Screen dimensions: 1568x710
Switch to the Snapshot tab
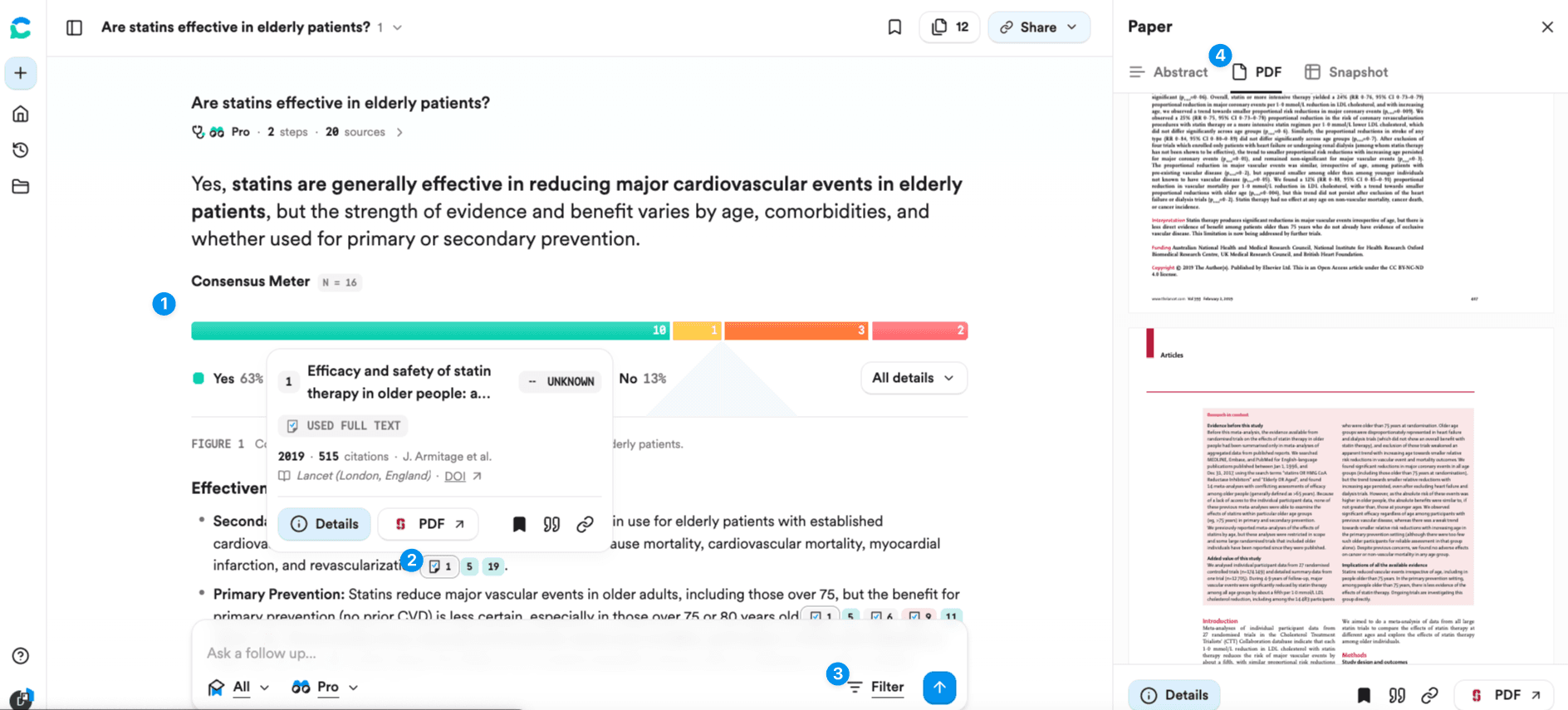(x=1345, y=71)
